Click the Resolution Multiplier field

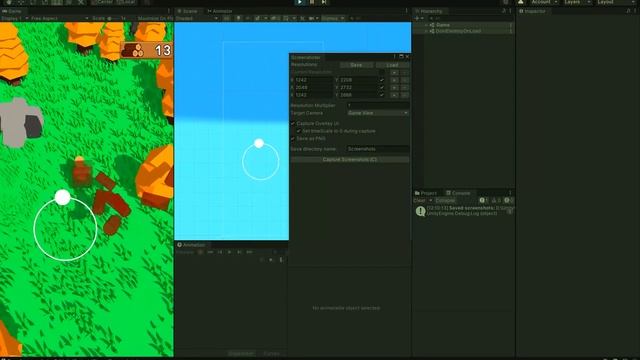click(378, 105)
